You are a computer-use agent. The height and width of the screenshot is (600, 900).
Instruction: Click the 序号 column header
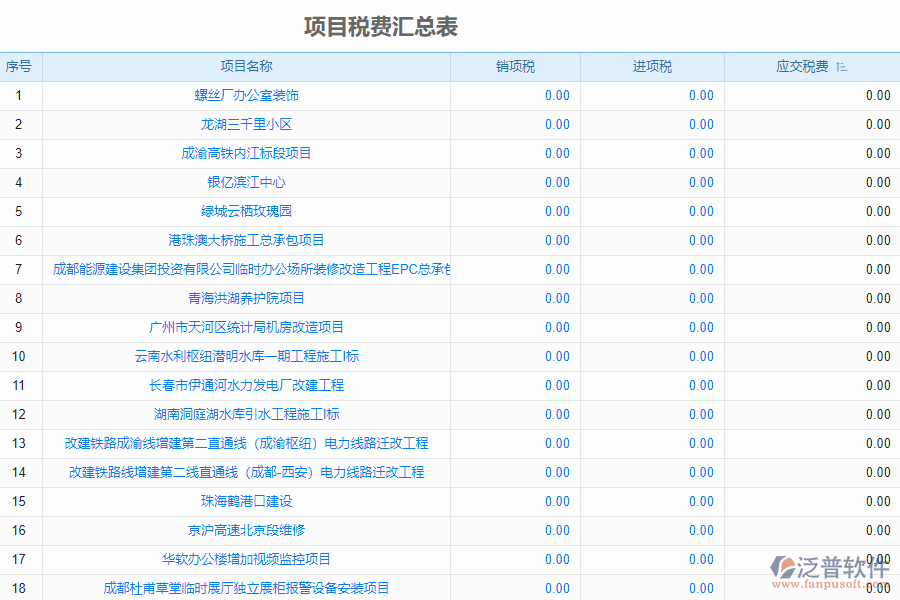[18, 66]
